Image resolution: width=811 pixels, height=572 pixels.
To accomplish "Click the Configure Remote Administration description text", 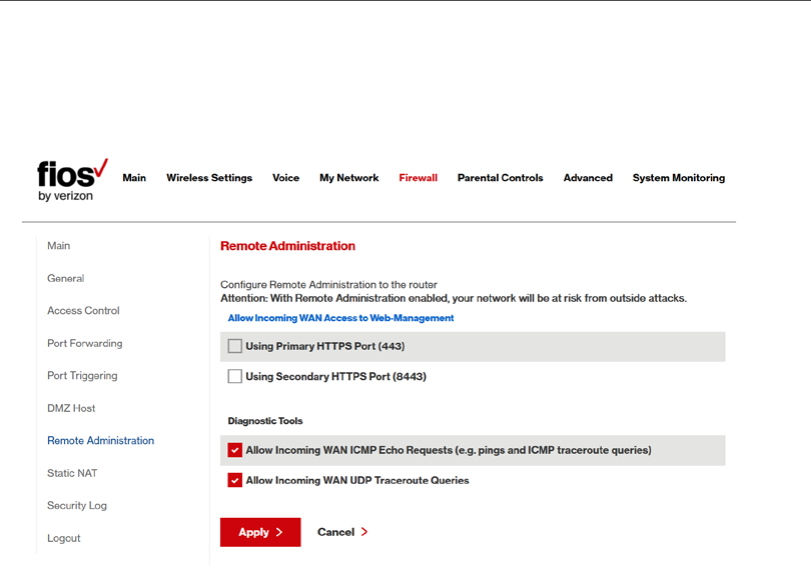I will tap(328, 285).
